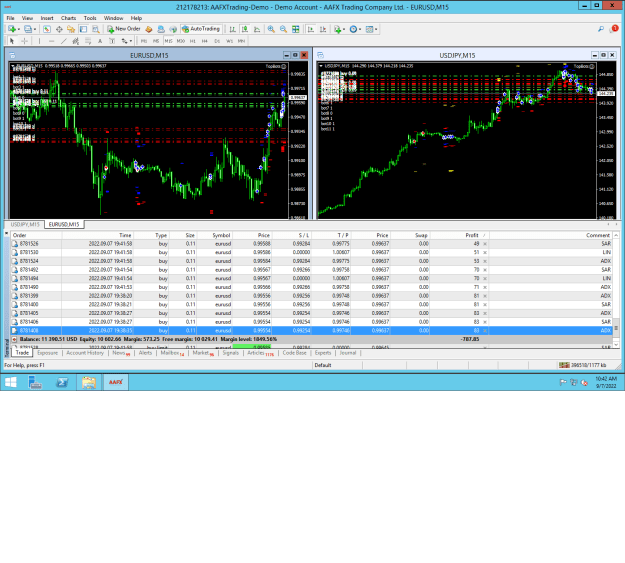Open the Profiles icon
The image size is (625, 563).
coord(28,29)
